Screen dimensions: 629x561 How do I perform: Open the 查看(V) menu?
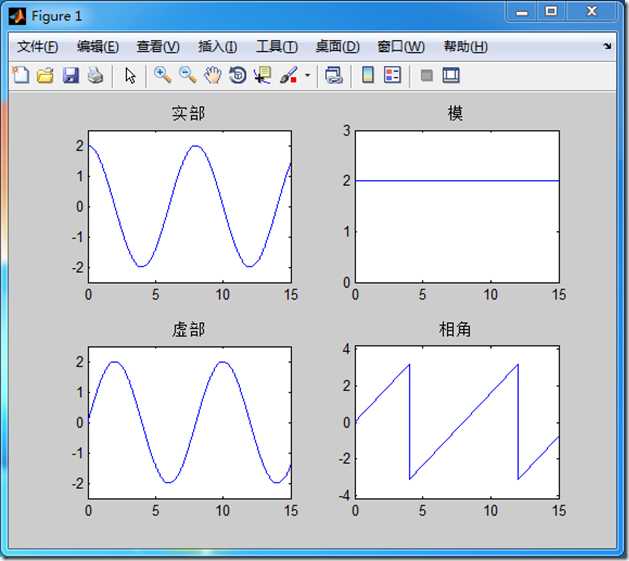point(158,47)
